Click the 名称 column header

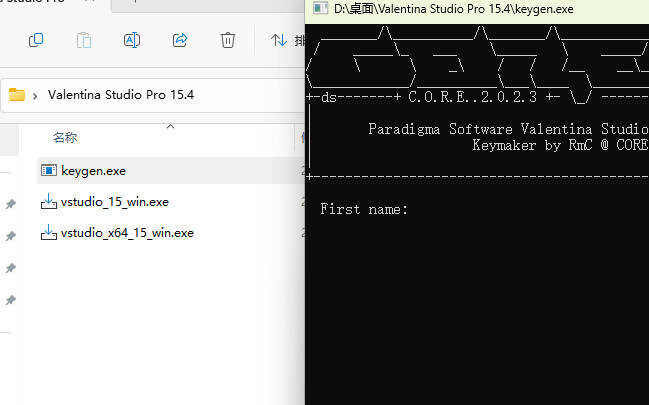pos(65,137)
